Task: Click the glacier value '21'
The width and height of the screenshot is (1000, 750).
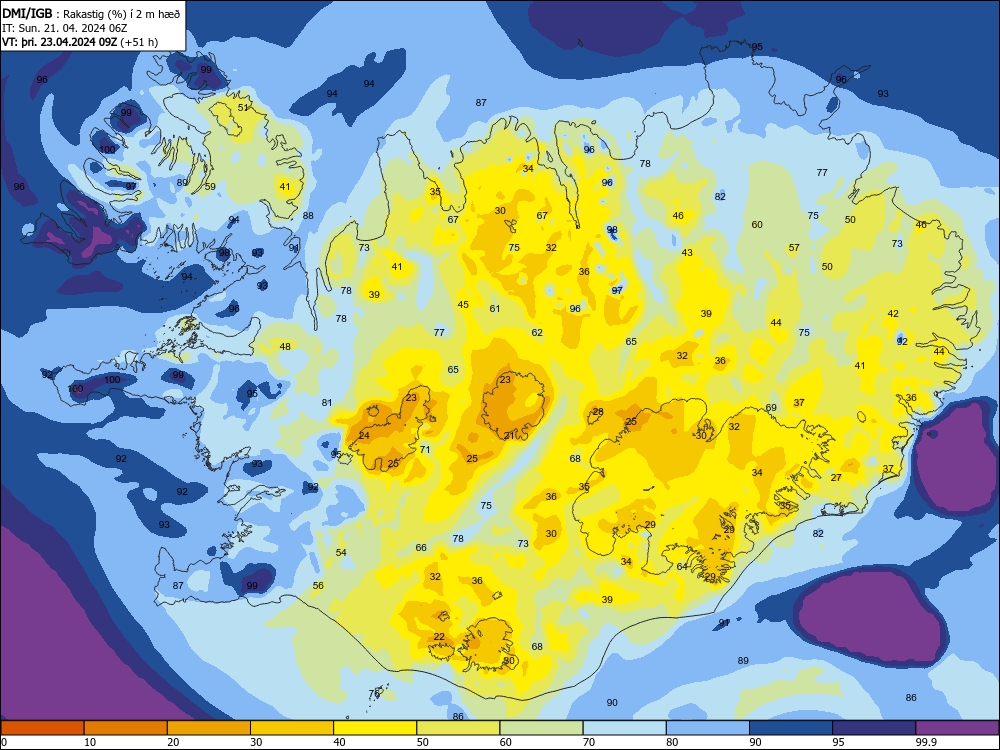Action: tap(509, 436)
